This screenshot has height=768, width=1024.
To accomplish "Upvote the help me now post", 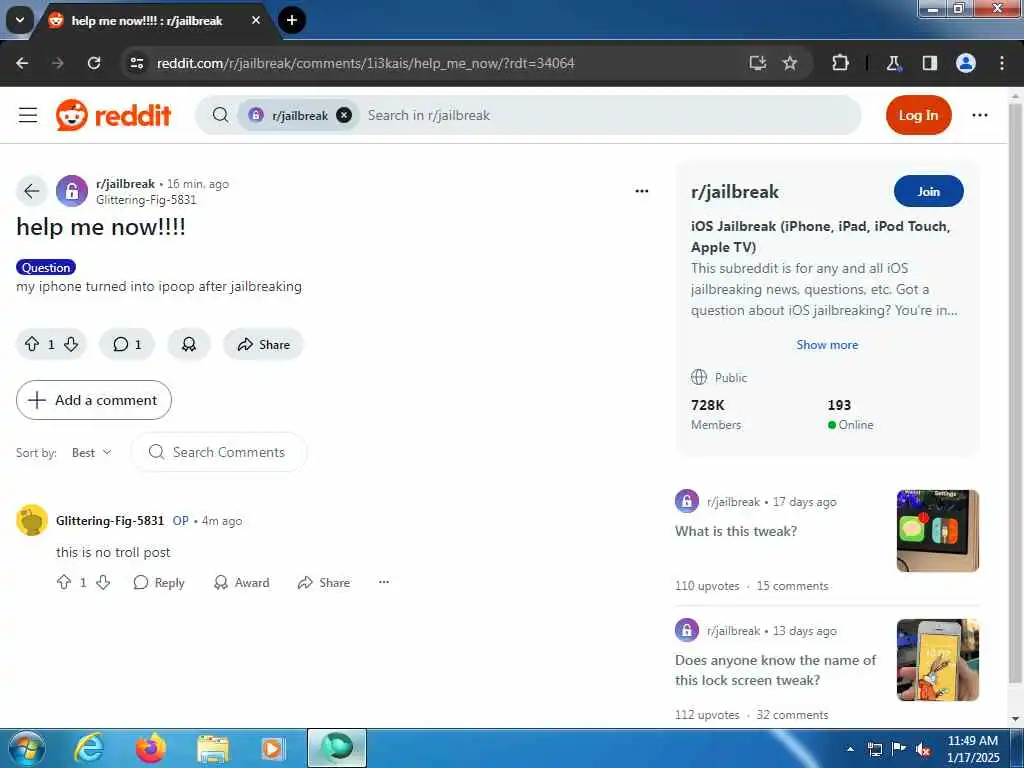I will 31,344.
